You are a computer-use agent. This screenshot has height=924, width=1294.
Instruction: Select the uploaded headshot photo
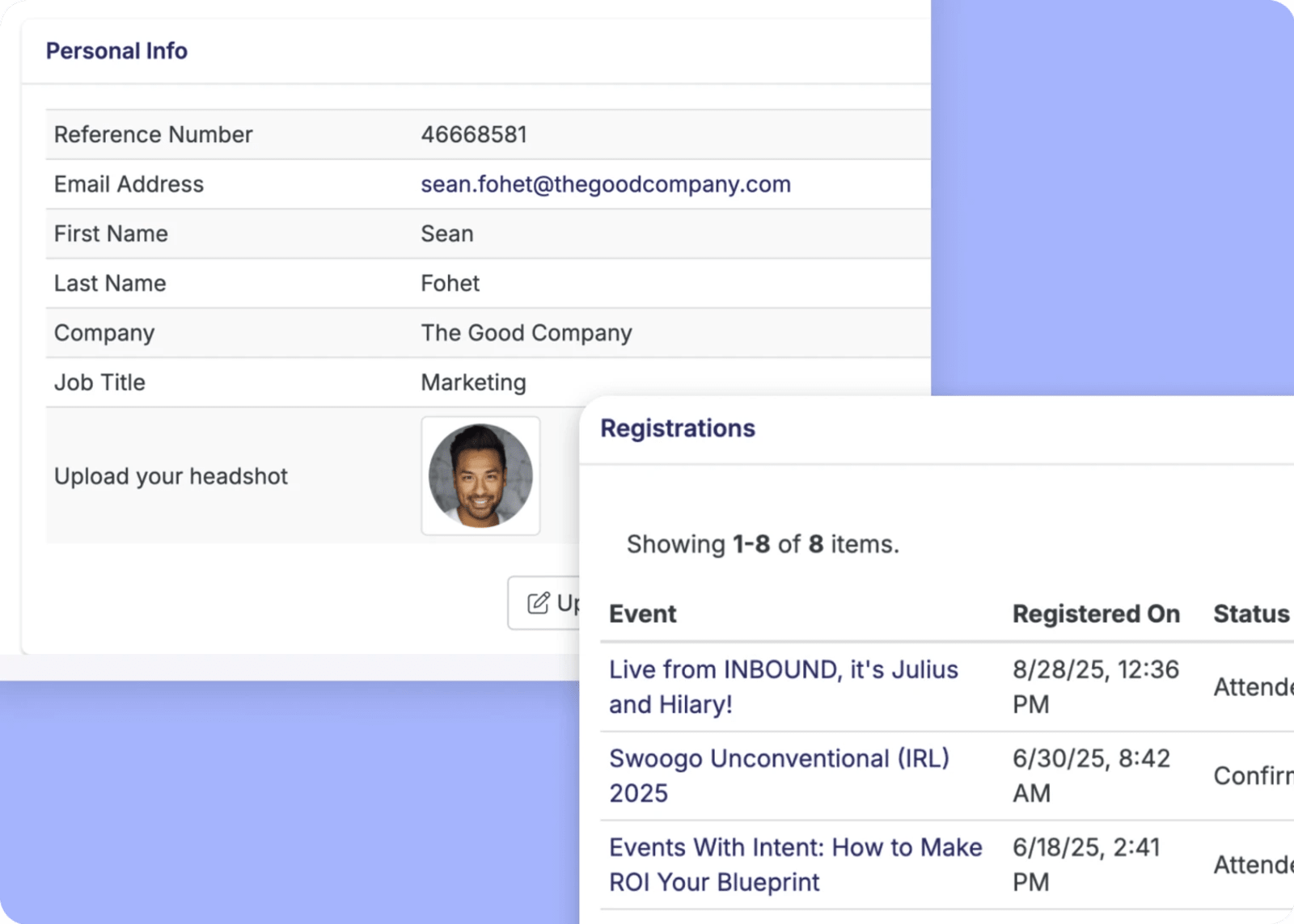[x=480, y=476]
